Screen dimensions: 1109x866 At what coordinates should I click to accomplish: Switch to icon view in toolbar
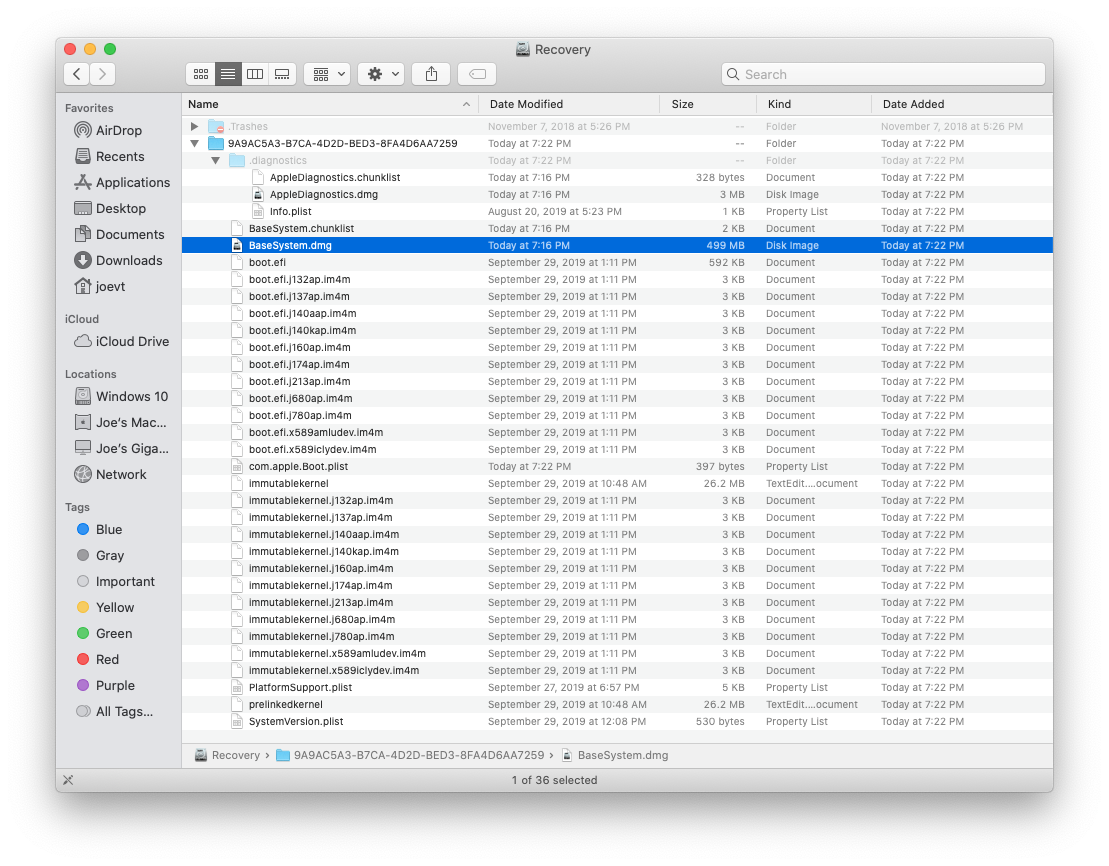pos(201,74)
